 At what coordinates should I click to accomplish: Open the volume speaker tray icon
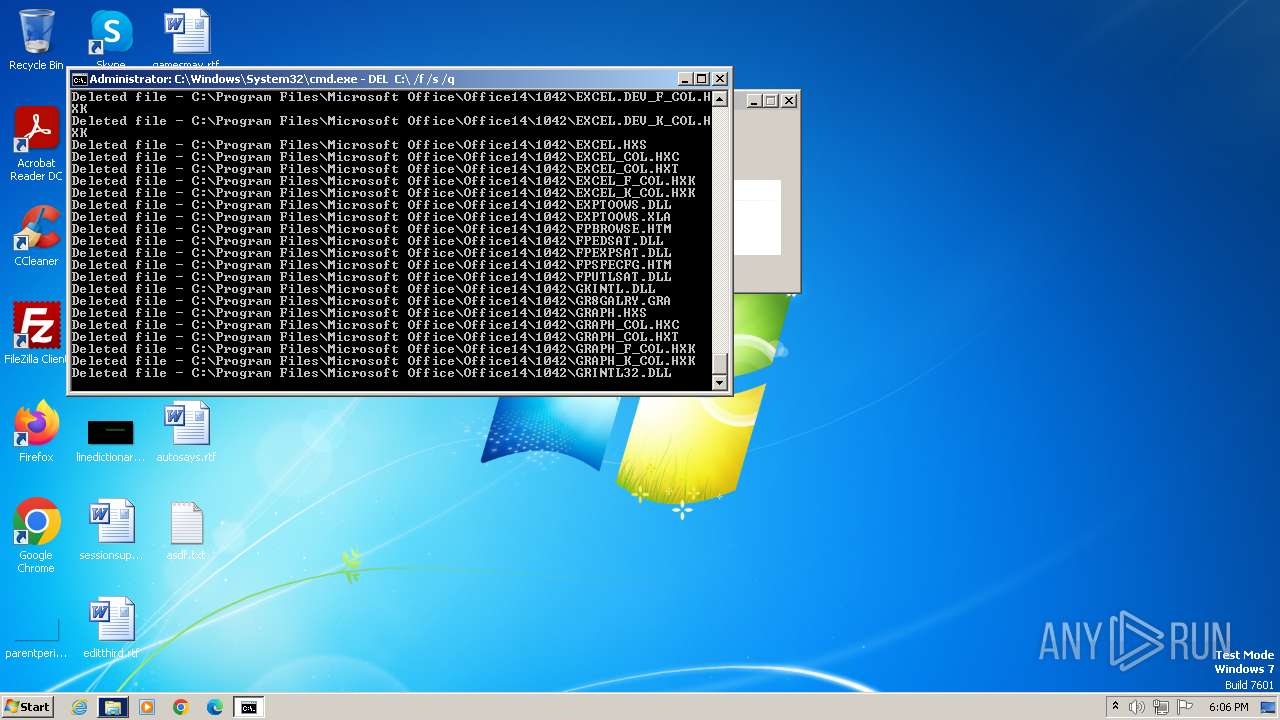[x=1137, y=707]
